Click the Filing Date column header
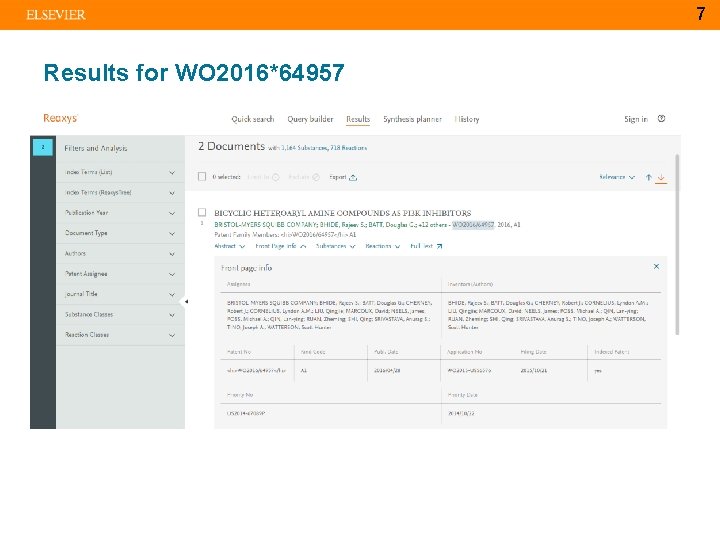Image resolution: width=720 pixels, height=540 pixels. 534,352
